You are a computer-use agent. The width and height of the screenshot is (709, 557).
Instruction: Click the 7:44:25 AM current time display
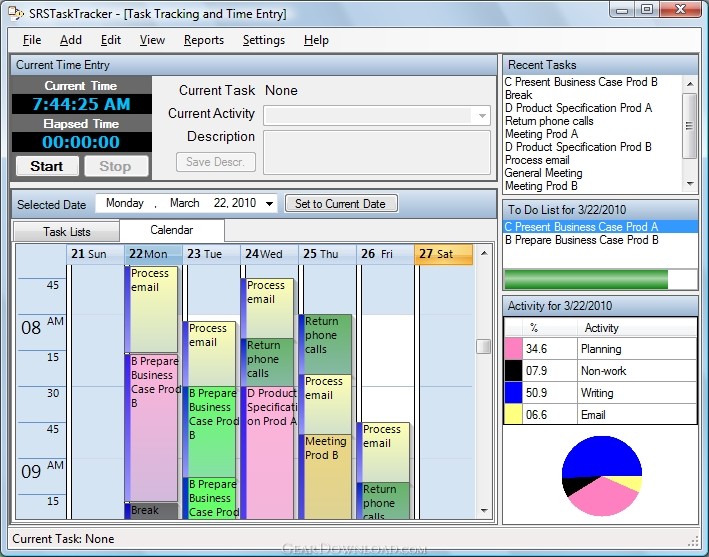click(x=81, y=104)
